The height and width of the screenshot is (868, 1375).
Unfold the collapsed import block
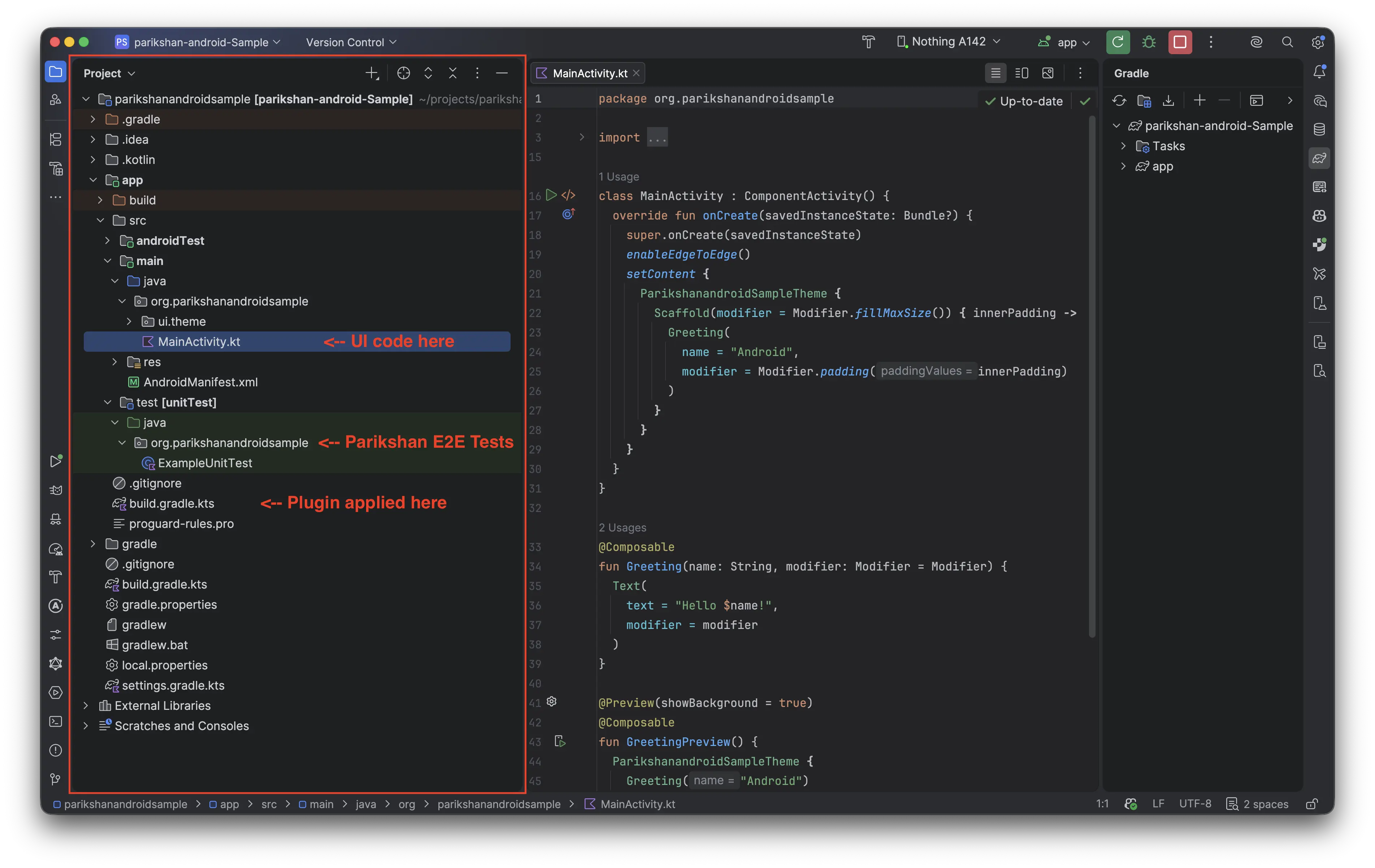point(582,137)
